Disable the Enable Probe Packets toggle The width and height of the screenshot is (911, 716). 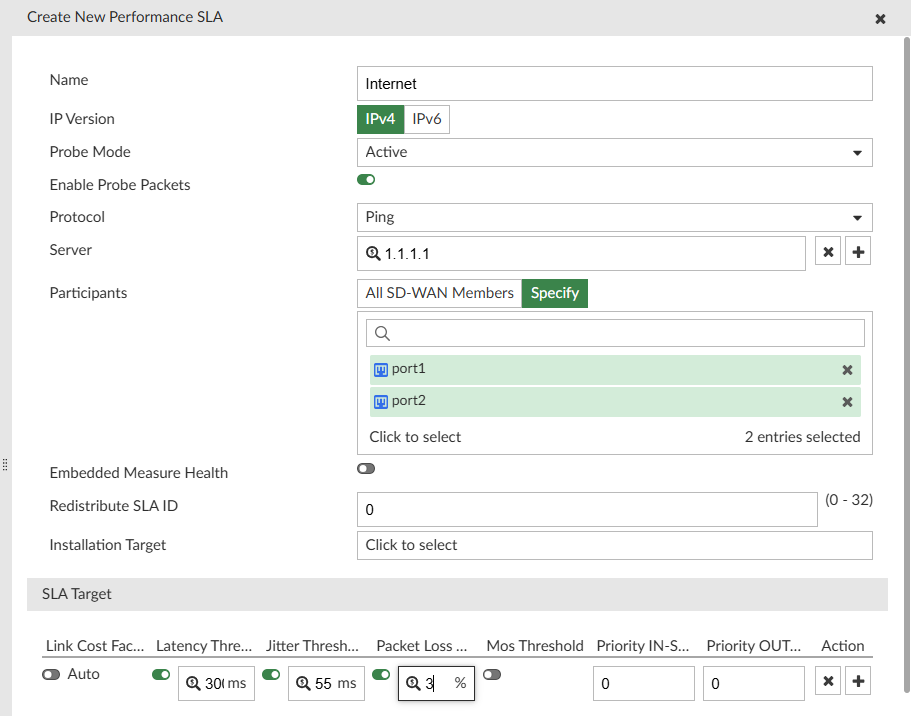point(365,179)
